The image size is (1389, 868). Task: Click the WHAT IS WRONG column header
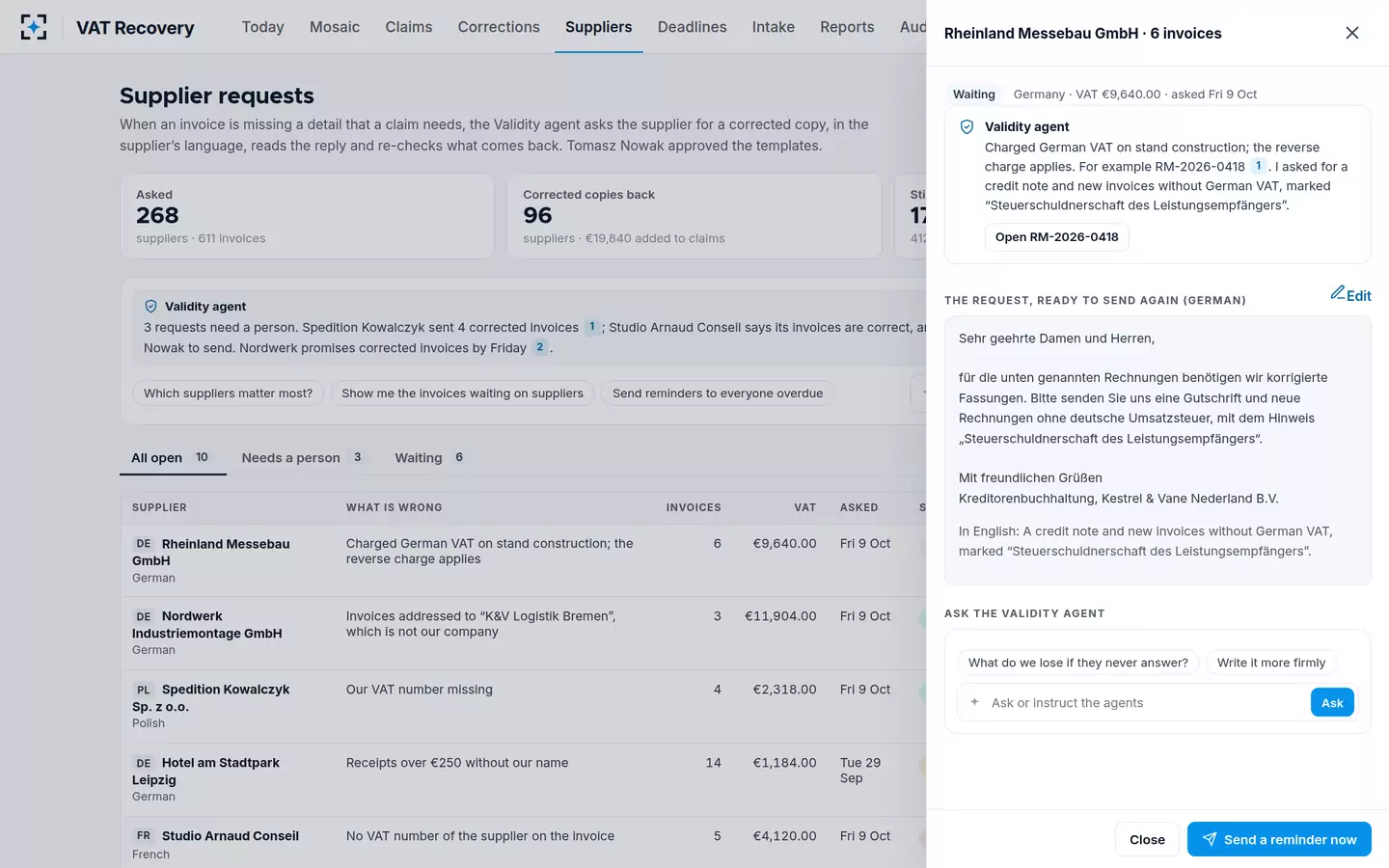394,507
